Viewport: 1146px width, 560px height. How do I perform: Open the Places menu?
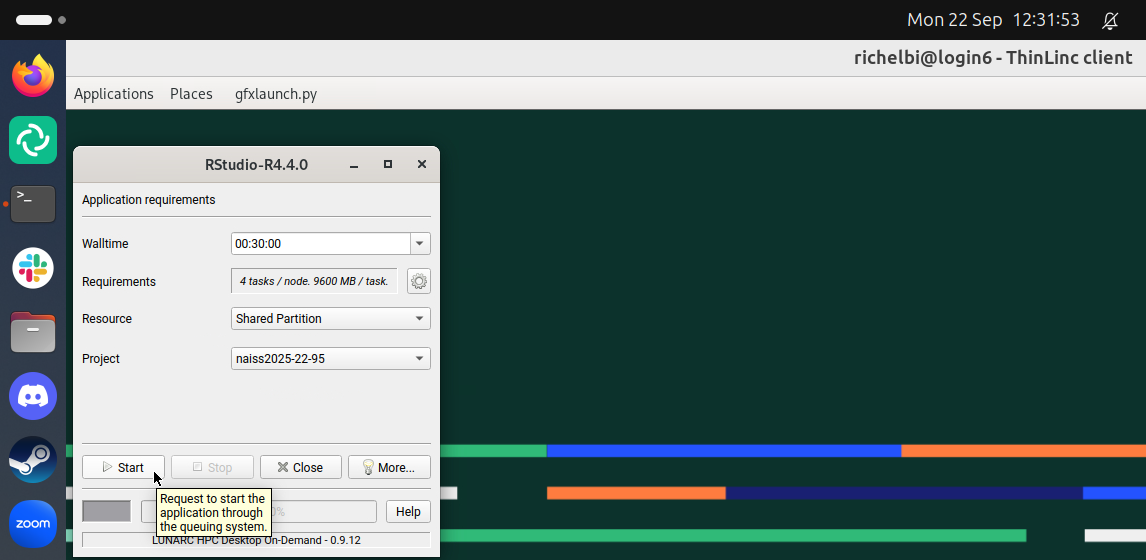[191, 94]
